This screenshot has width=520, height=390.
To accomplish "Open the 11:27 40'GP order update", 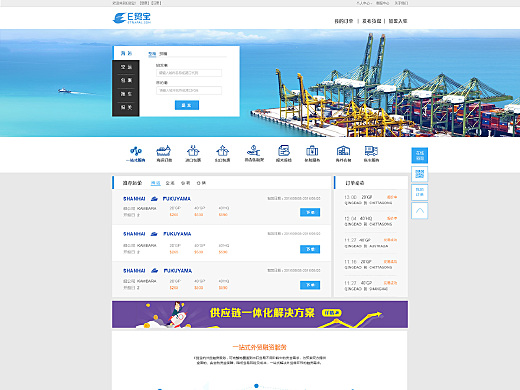I will point(370,243).
